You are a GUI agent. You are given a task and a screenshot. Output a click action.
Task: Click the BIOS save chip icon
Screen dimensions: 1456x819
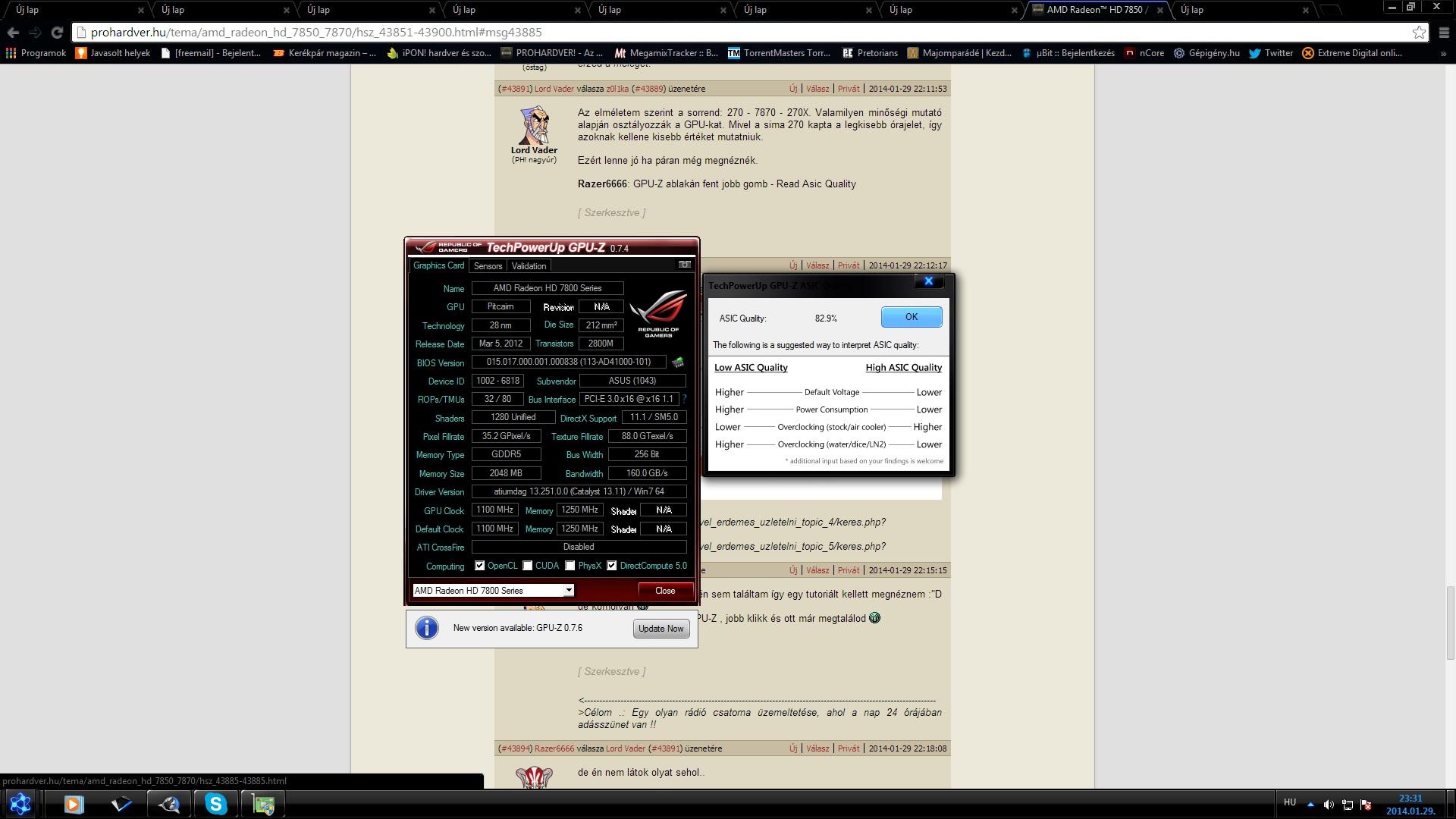coord(678,362)
